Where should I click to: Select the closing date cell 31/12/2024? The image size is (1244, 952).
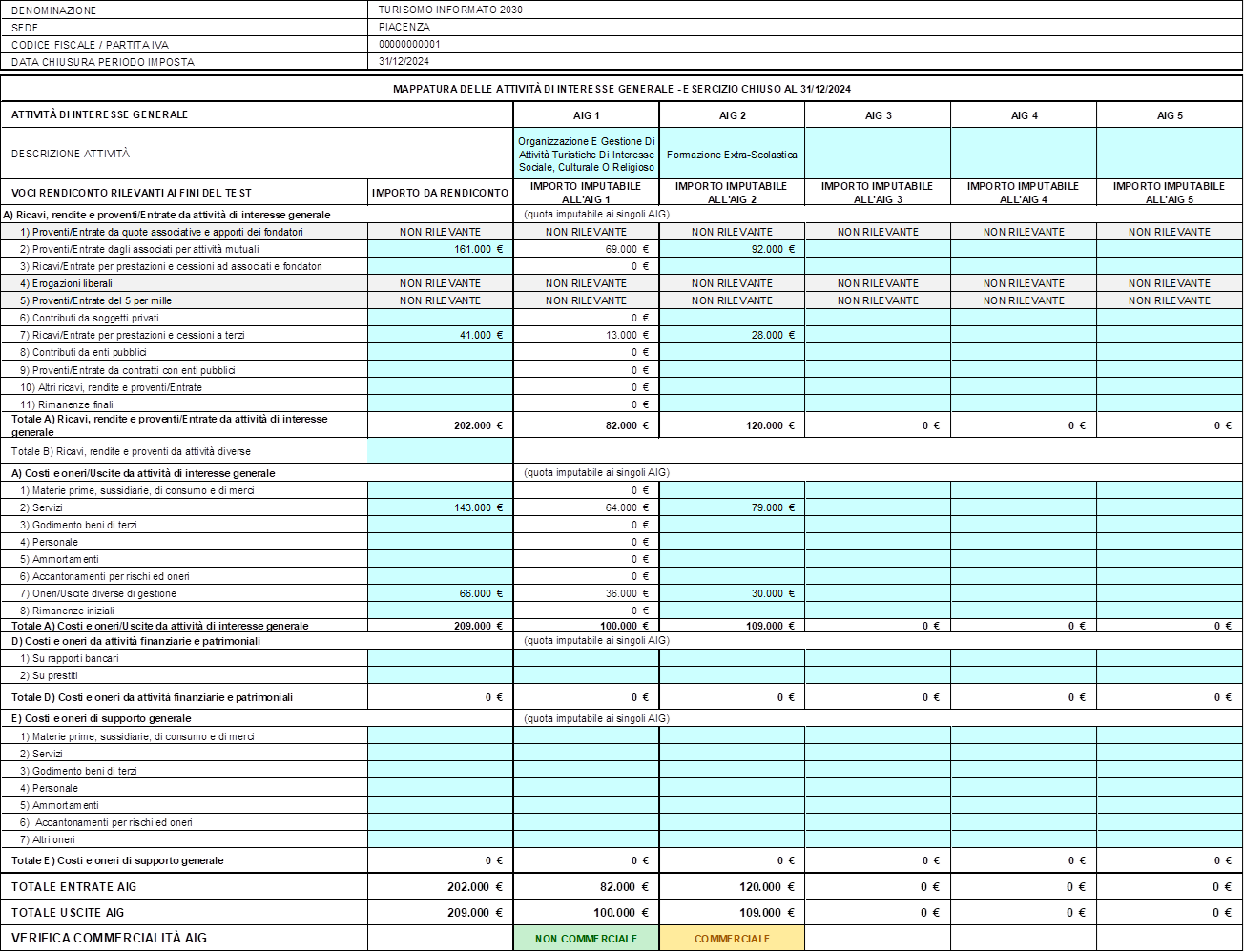click(404, 61)
